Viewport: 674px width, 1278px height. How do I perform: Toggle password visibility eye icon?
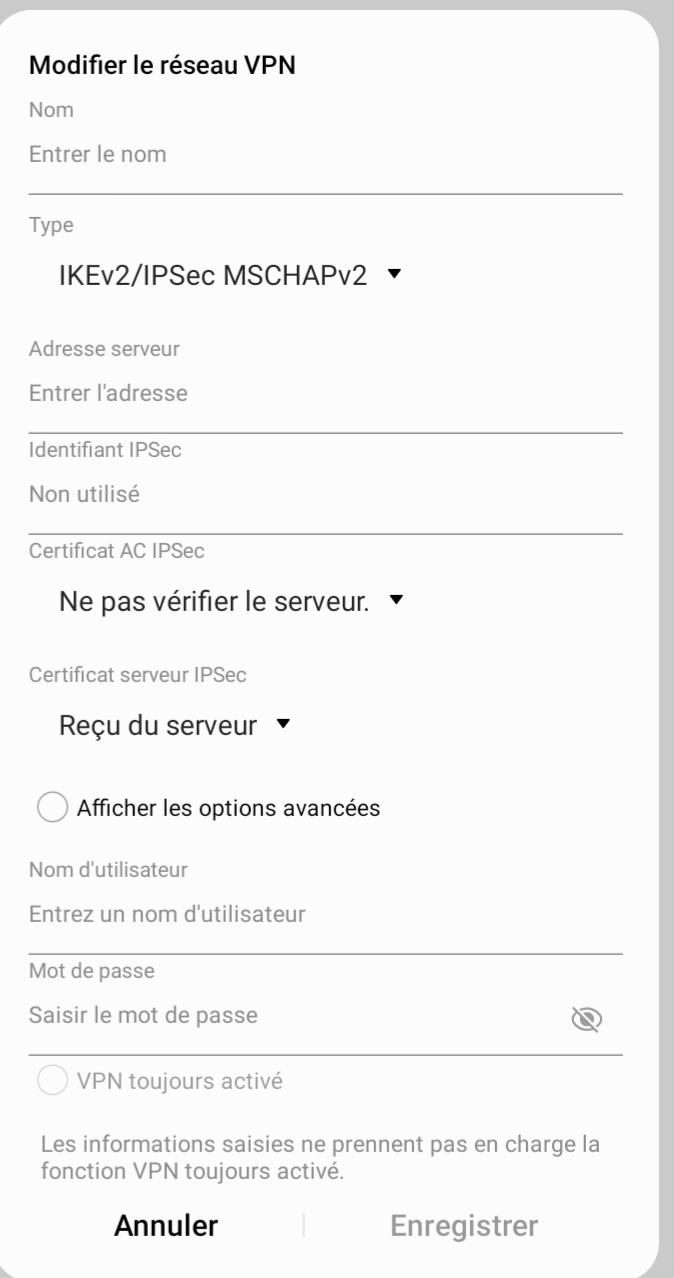click(586, 1018)
